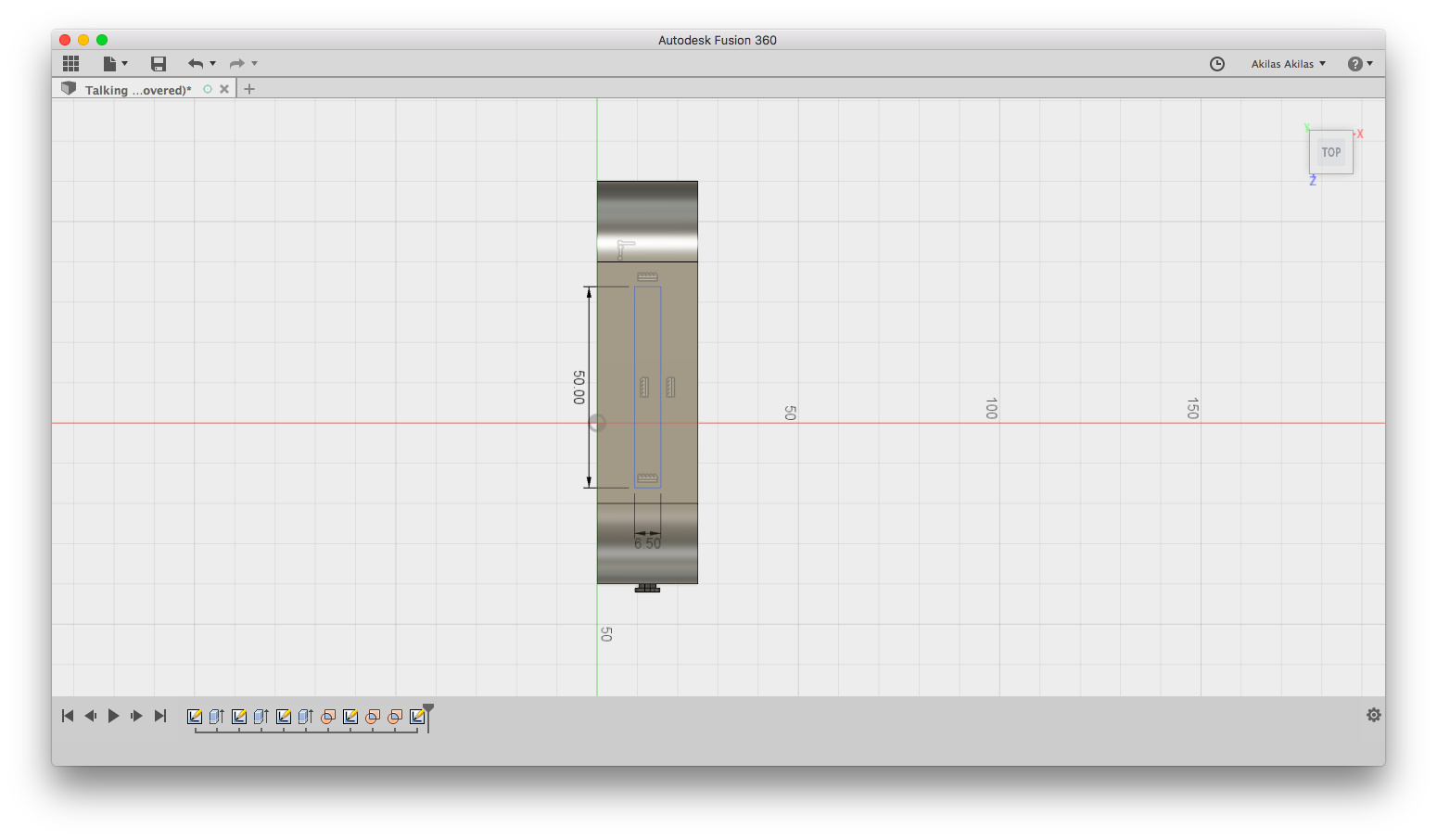Click the File document icon
1437x840 pixels.
pyautogui.click(x=109, y=63)
